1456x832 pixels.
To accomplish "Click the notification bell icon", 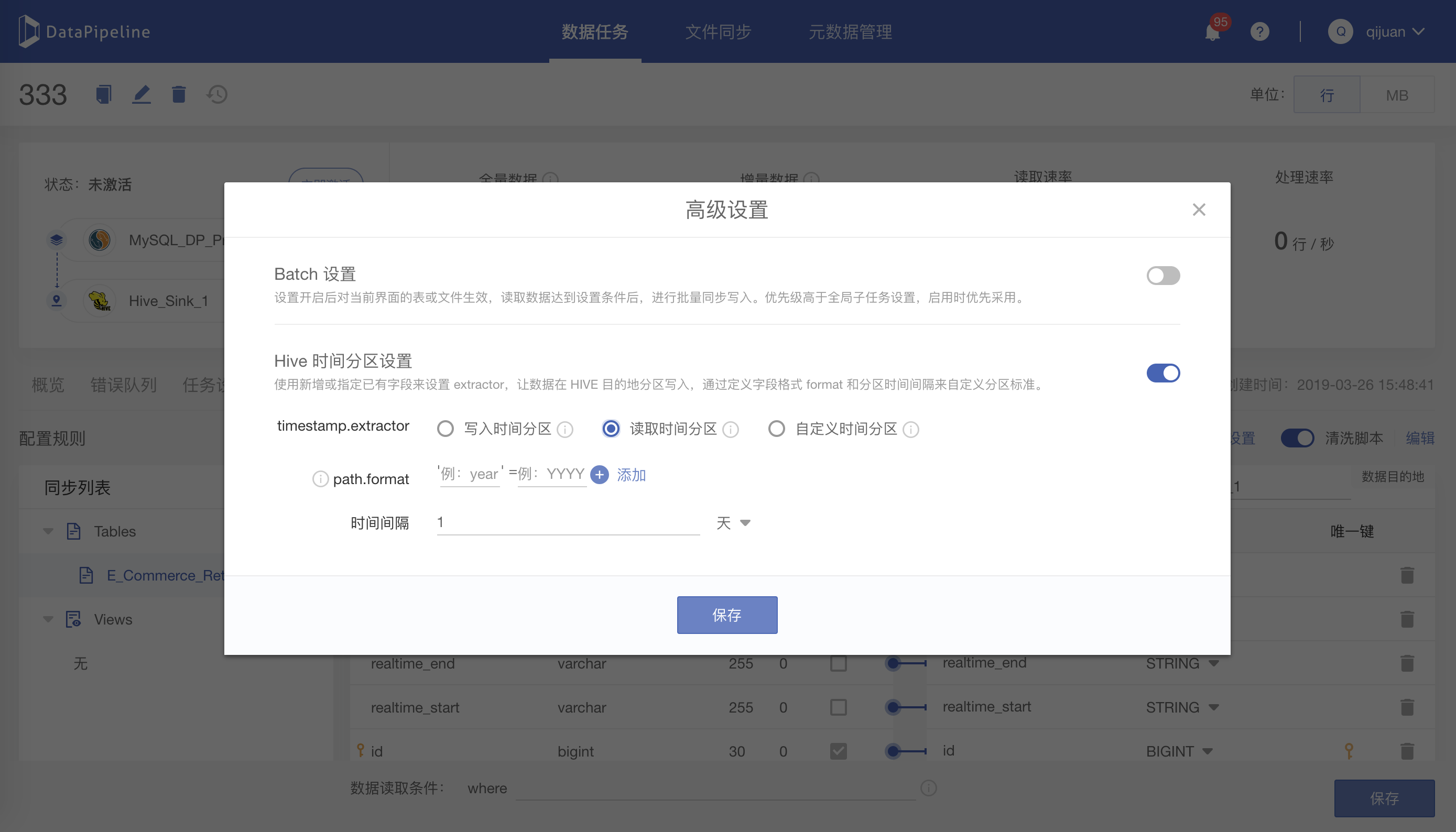I will point(1211,32).
